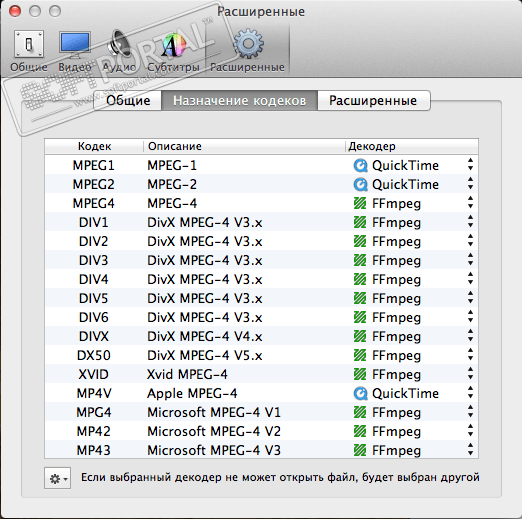The height and width of the screenshot is (519, 522).
Task: Click the 'Microsoft MPEG-4 V1' description
Action: pyautogui.click(x=214, y=412)
